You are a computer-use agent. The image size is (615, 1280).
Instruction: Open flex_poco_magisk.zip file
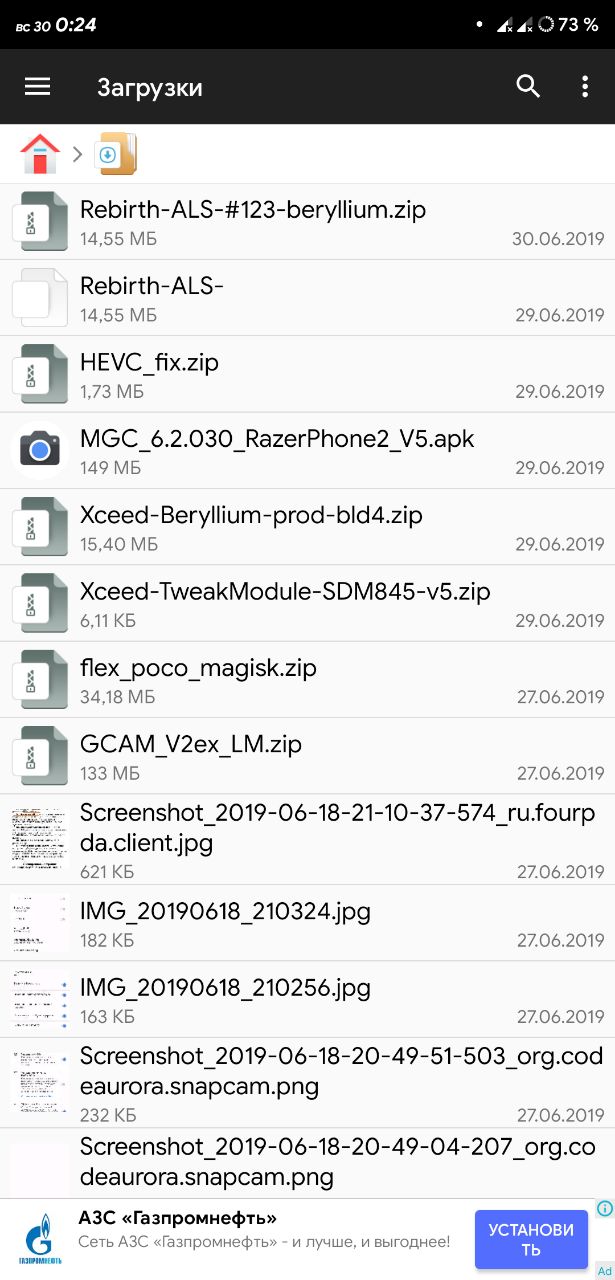point(307,679)
